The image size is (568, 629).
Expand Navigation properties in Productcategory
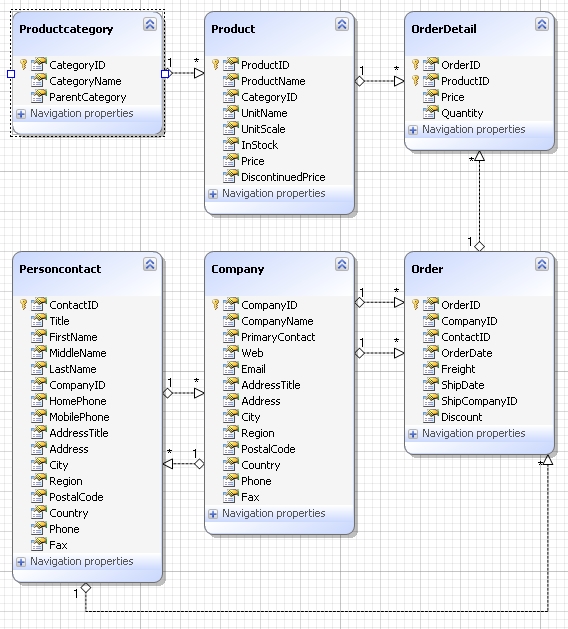21,114
